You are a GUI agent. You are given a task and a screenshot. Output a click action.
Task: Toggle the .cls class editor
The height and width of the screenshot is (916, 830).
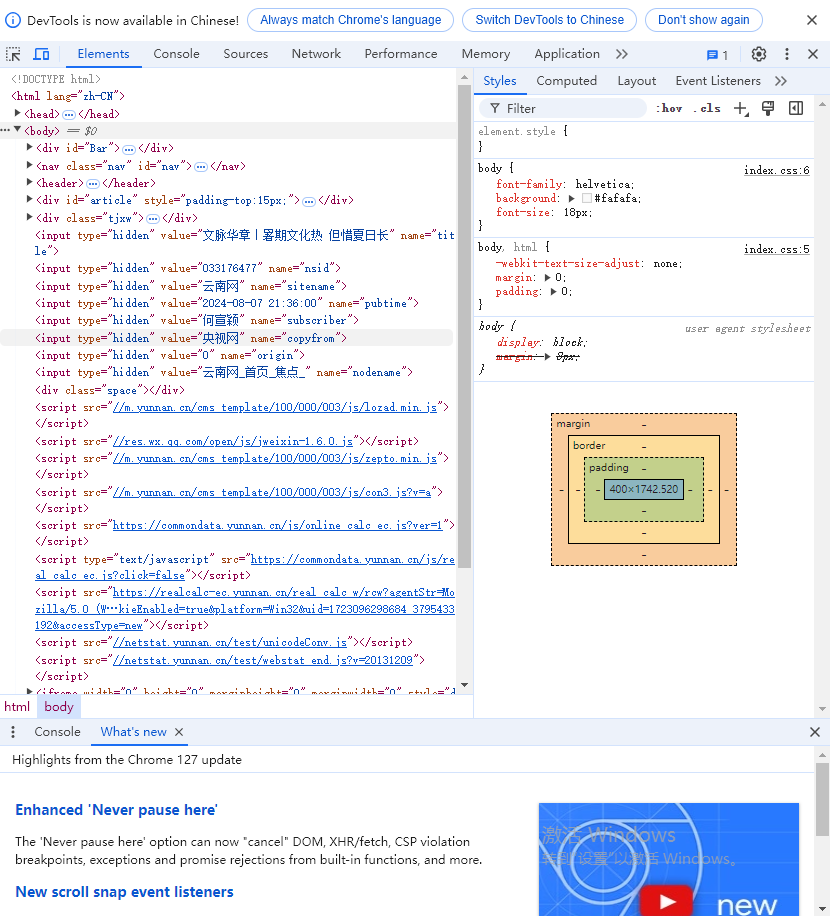[x=707, y=108]
